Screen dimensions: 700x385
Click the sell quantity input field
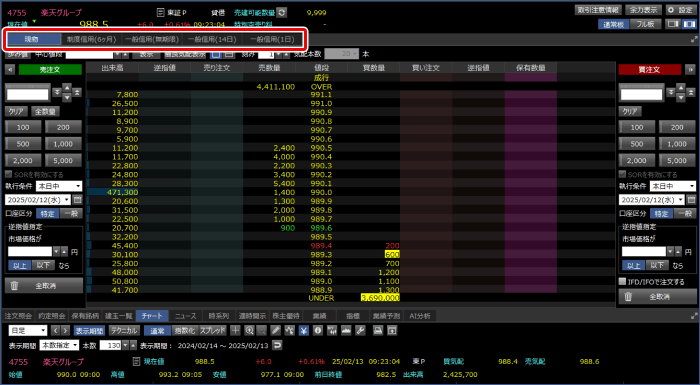[27, 94]
